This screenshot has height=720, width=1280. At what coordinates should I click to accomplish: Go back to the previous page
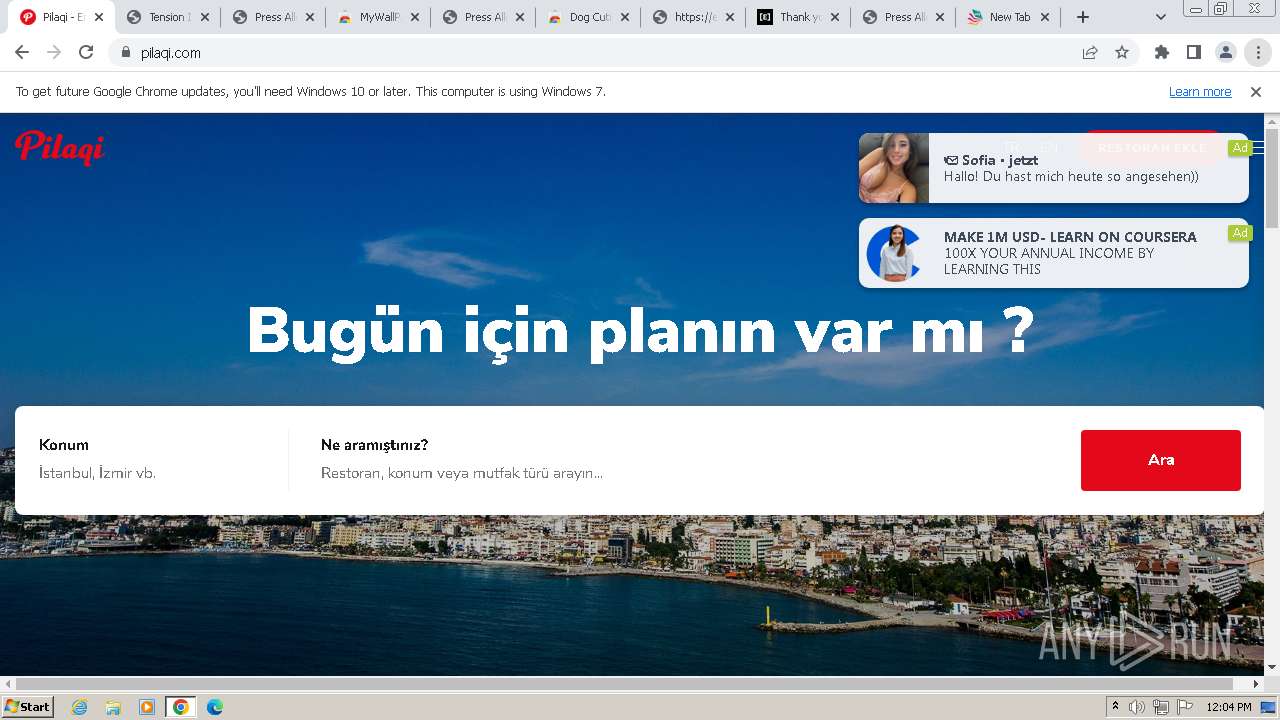pos(22,53)
